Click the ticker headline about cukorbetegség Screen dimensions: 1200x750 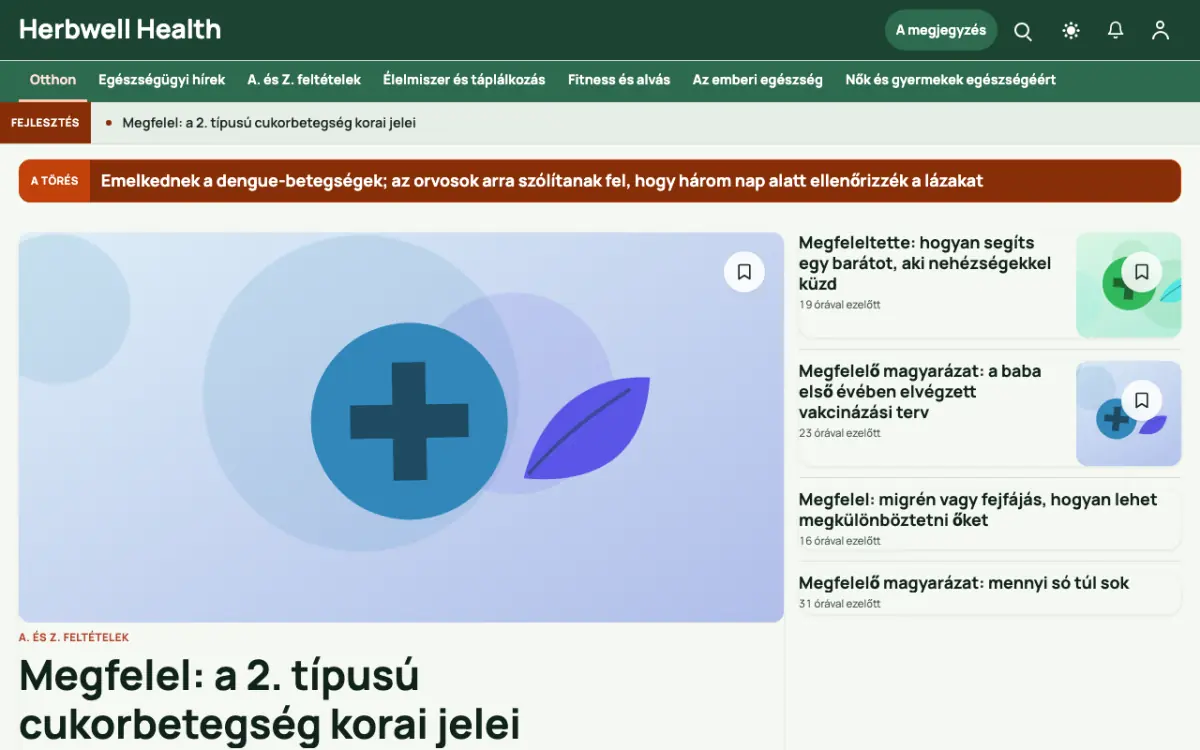pos(269,123)
